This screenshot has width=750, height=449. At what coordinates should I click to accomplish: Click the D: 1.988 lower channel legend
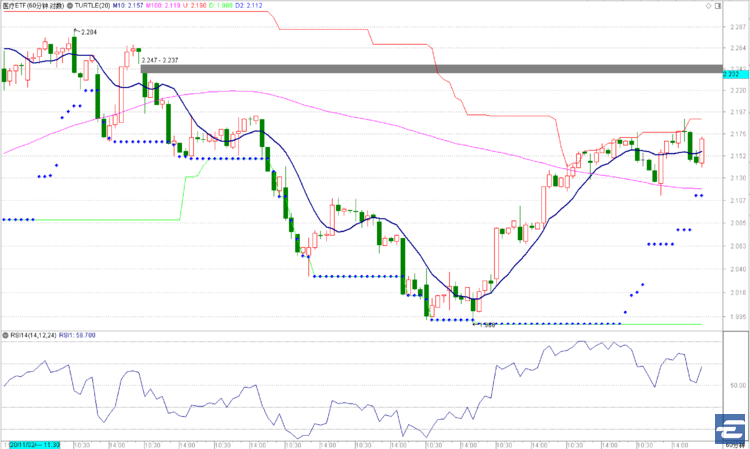coord(221,6)
